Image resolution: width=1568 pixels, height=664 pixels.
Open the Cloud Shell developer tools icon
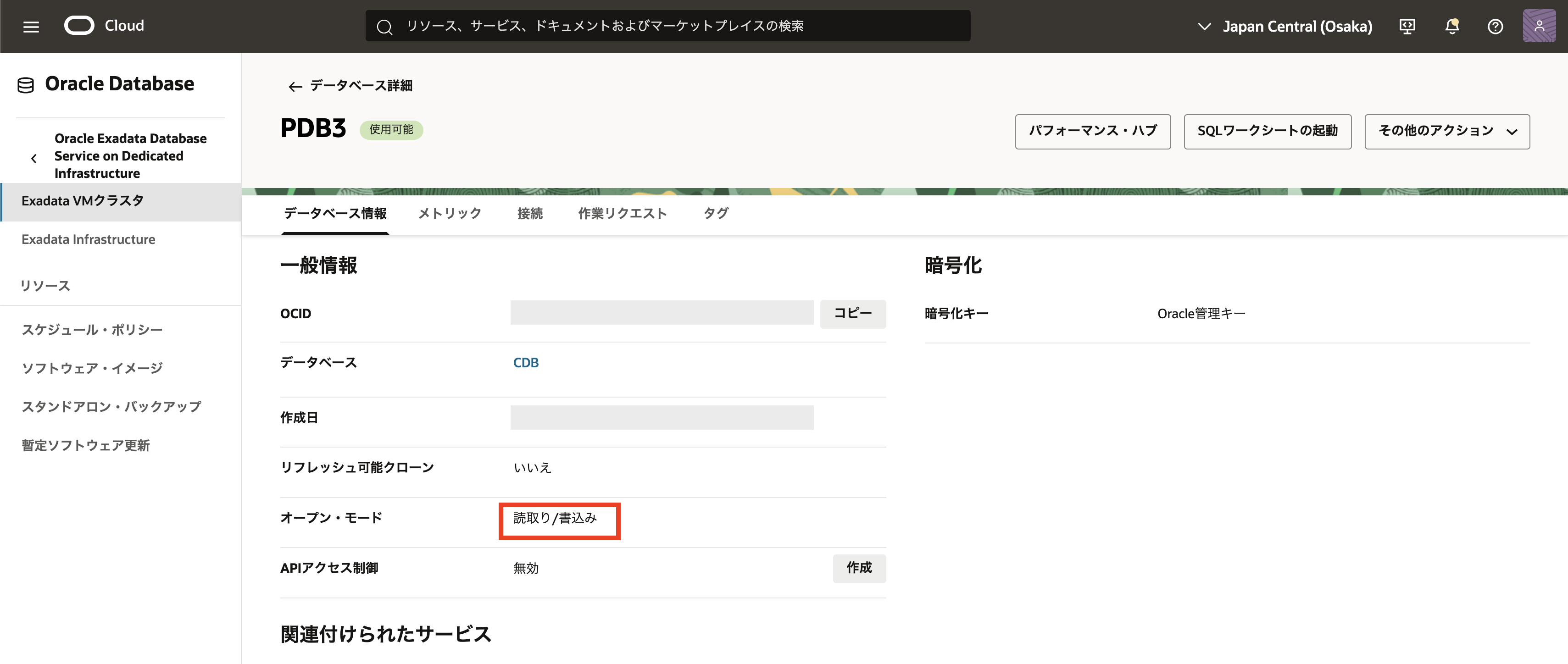coord(1407,26)
